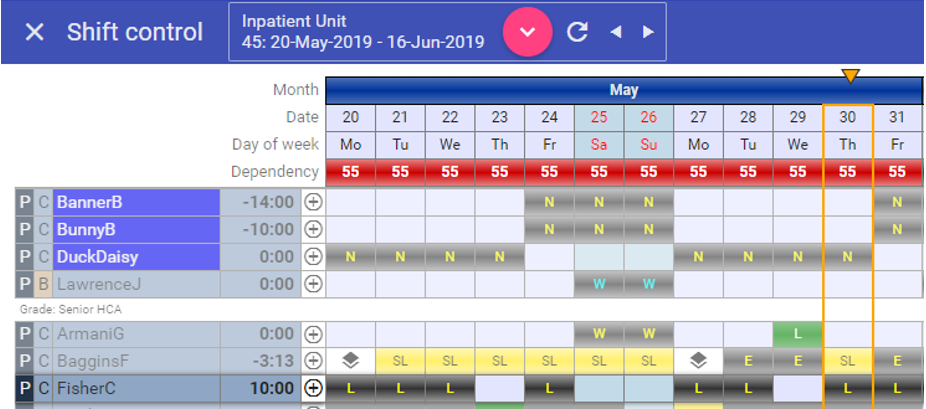Go to next roster period arrow

[x=648, y=32]
